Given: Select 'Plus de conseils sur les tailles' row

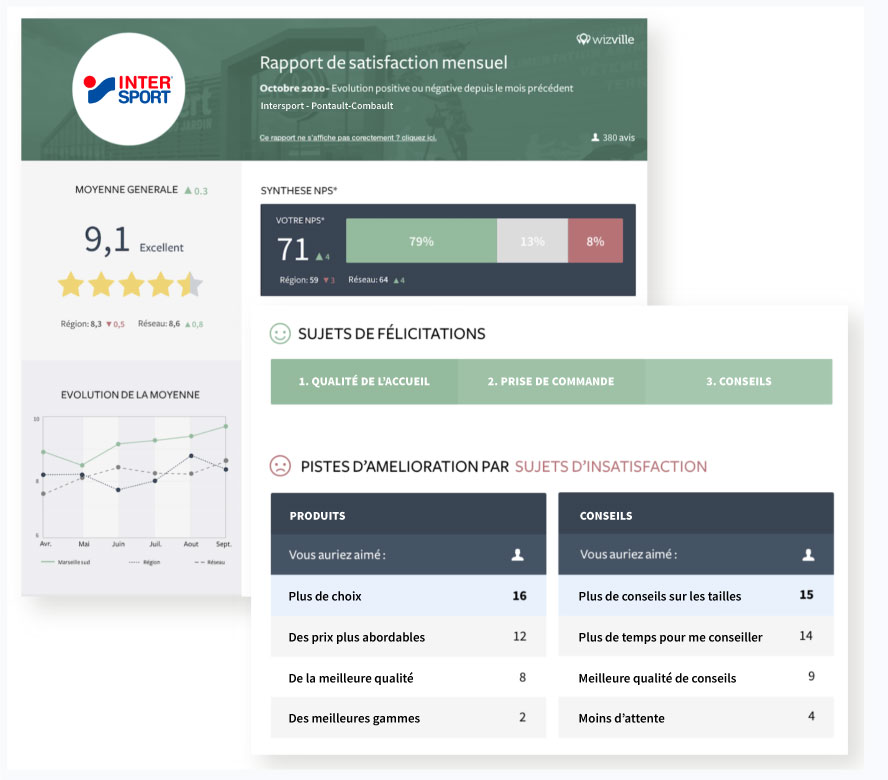Looking at the screenshot, I should 695,596.
